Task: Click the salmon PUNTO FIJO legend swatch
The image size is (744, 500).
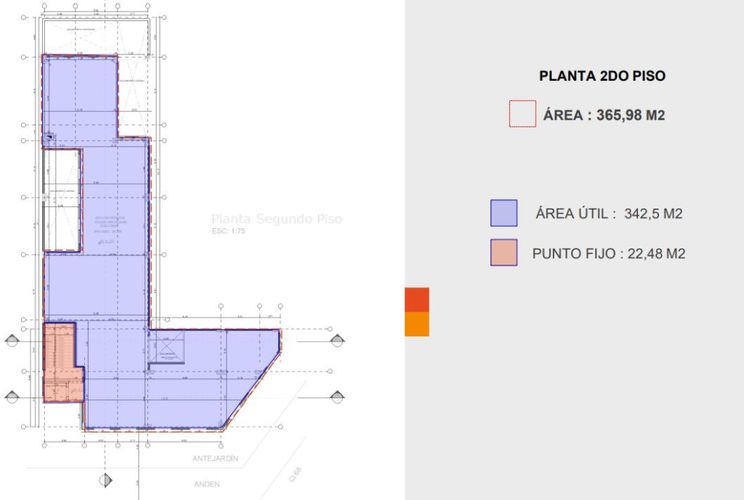Action: coord(504,252)
